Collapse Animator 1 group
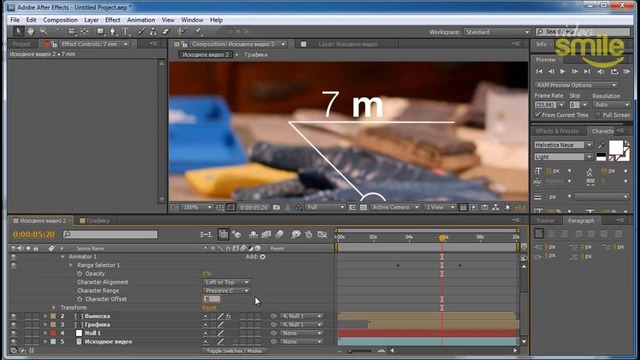This screenshot has height=360, width=640. point(62,257)
